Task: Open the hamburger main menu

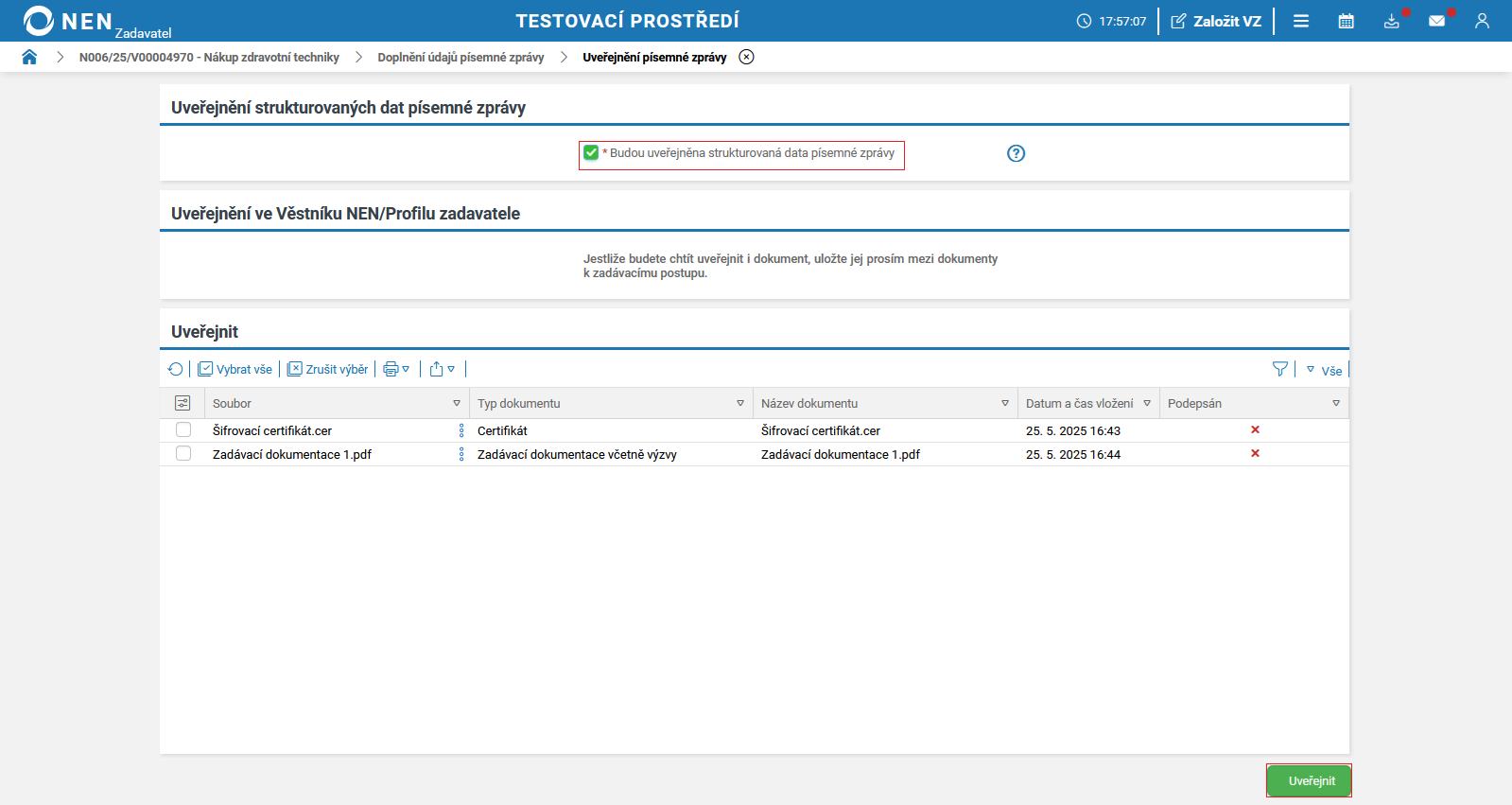Action: click(1301, 21)
